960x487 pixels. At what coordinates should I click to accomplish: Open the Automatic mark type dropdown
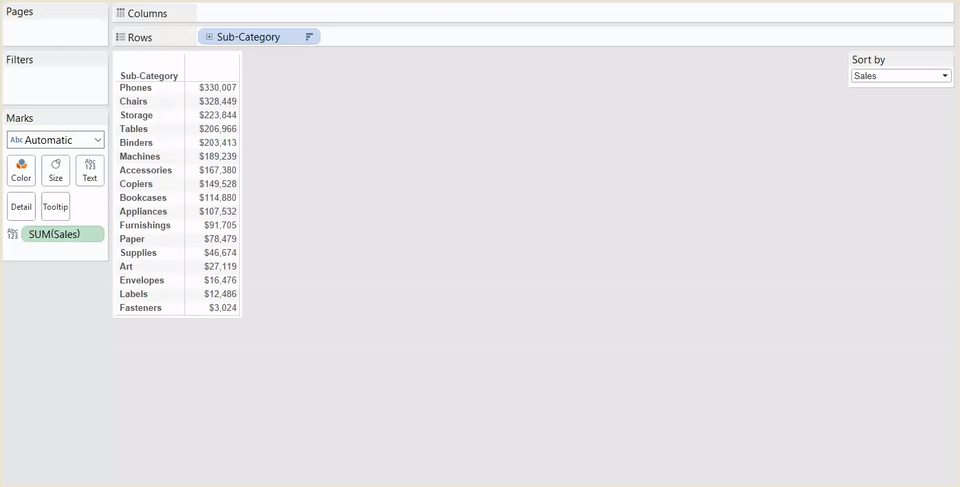pos(55,140)
